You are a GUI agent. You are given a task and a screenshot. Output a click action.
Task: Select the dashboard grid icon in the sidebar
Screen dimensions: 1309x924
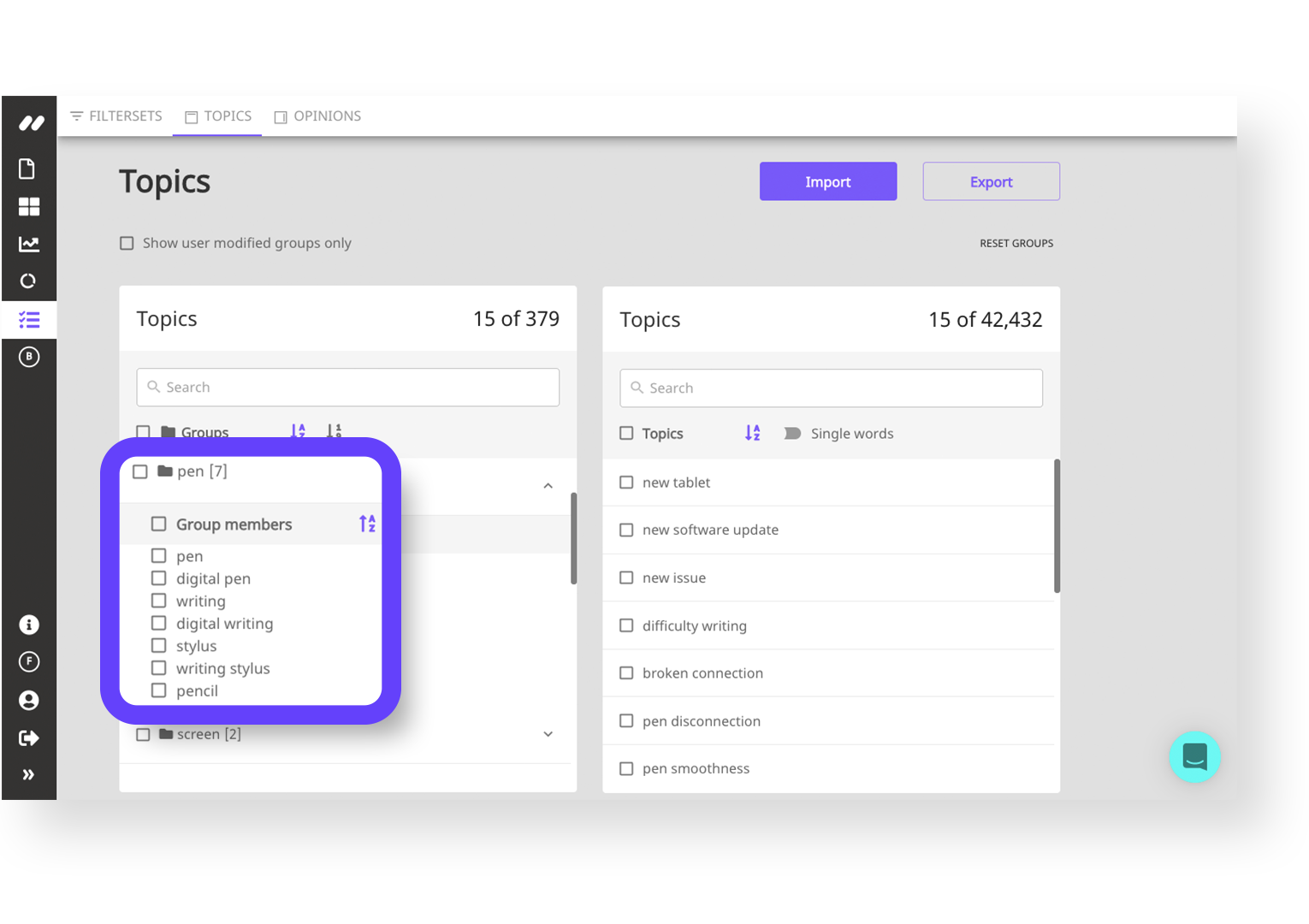[28, 206]
